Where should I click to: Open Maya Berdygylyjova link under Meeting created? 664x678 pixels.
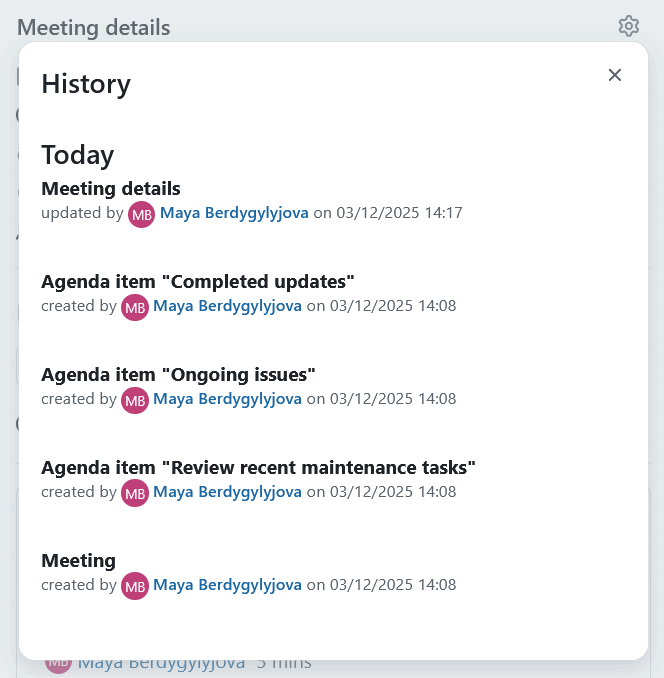227,585
